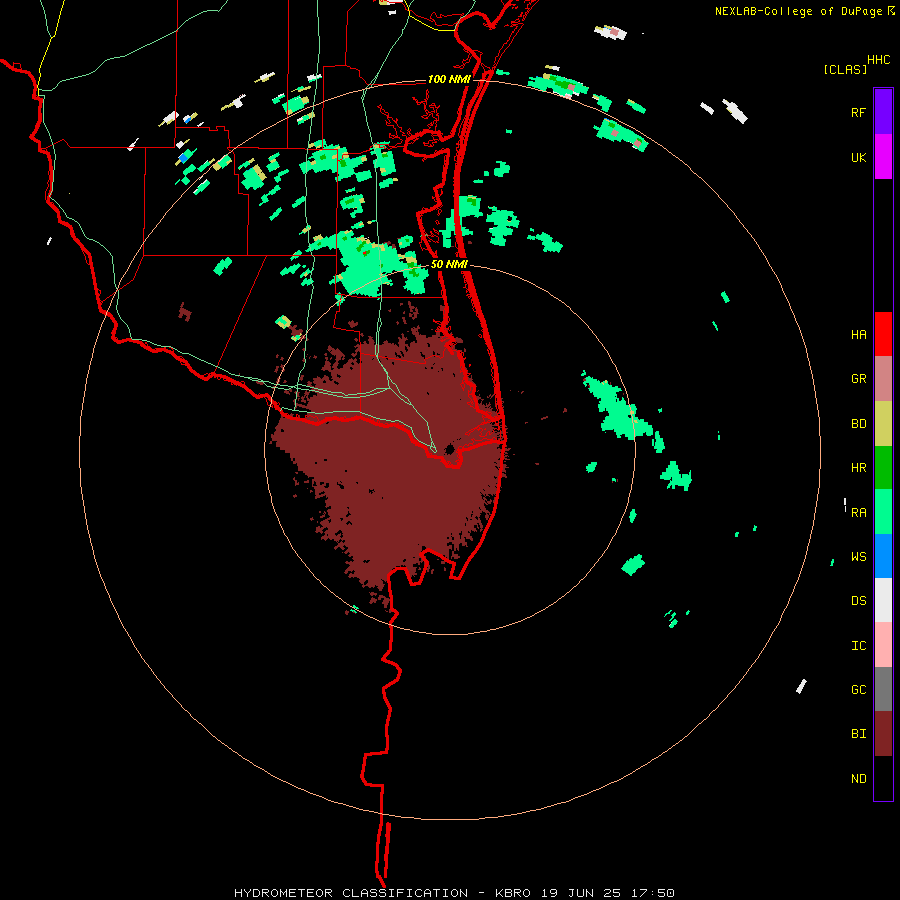
Task: Select the GC gray legend swatch
Action: pyautogui.click(x=883, y=689)
